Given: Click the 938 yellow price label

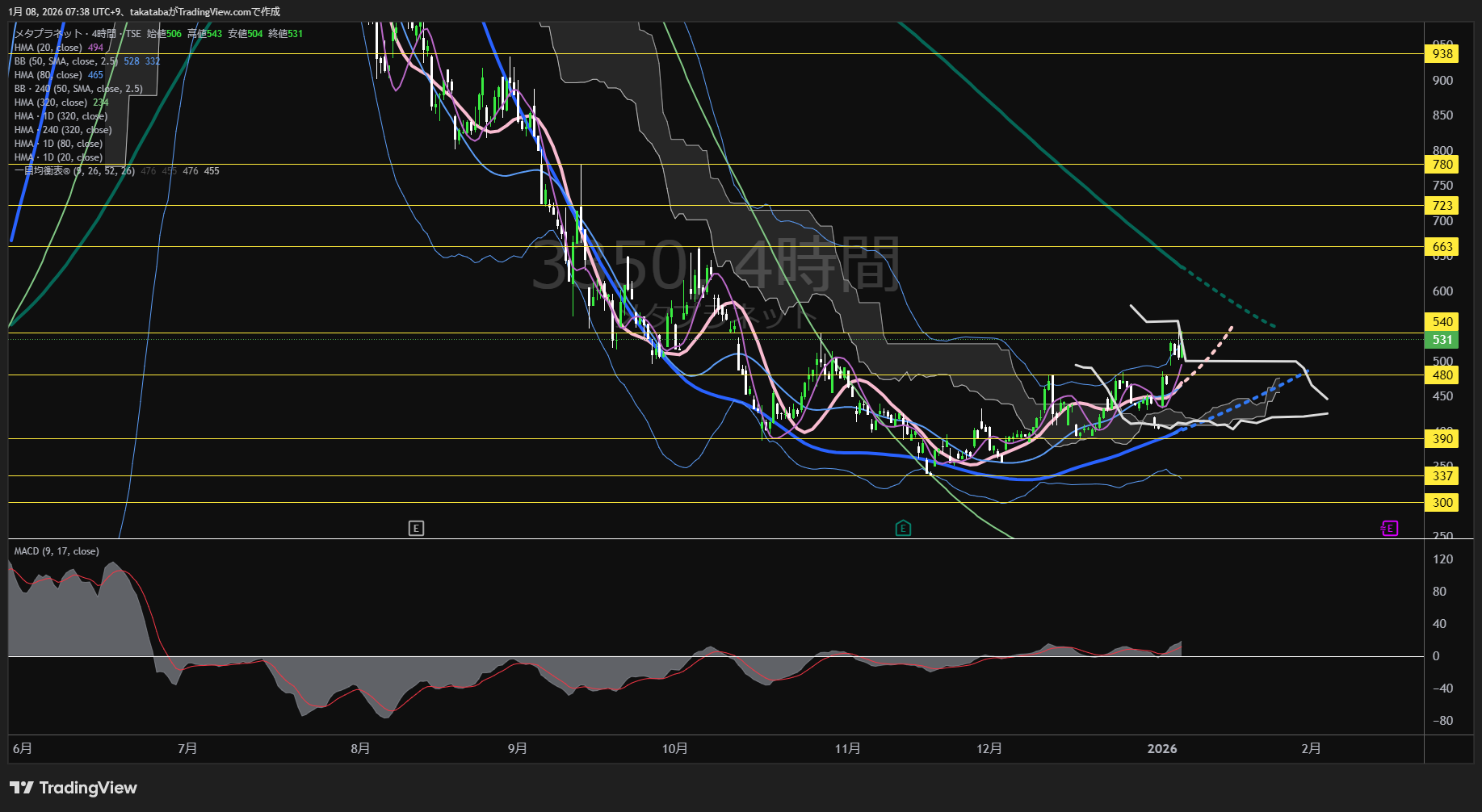Looking at the screenshot, I should pos(1442,54).
